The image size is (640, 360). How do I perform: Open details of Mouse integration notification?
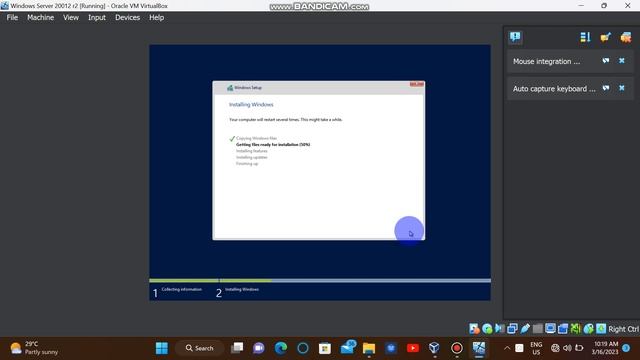546,62
